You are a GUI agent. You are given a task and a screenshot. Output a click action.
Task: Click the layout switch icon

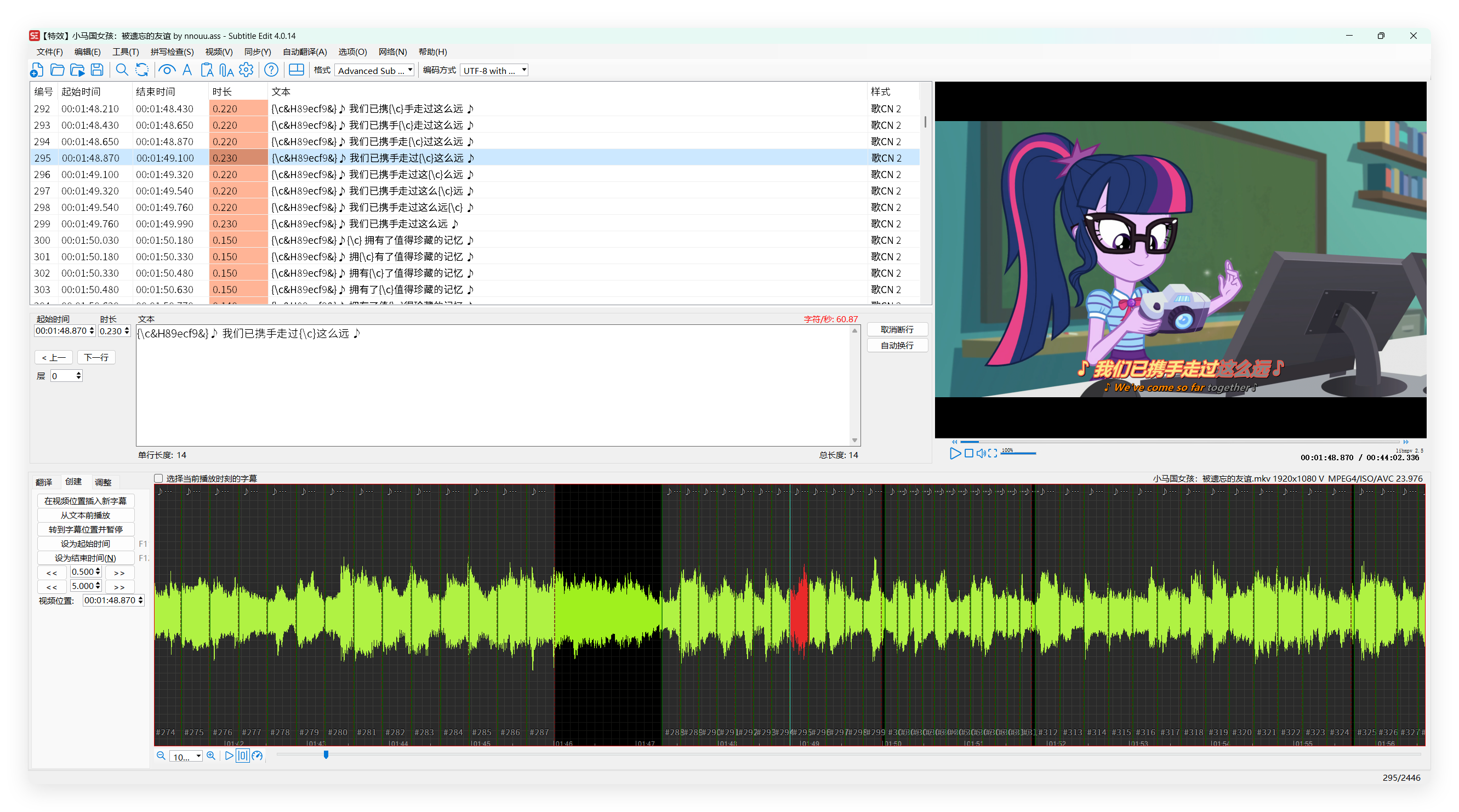[x=296, y=70]
